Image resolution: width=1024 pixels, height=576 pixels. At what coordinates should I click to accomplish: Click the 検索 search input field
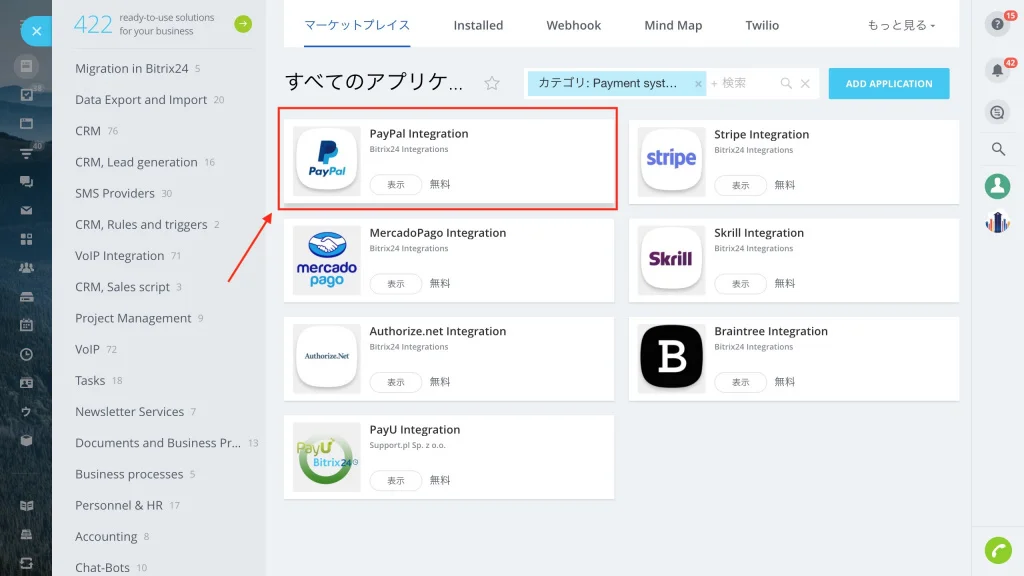748,84
